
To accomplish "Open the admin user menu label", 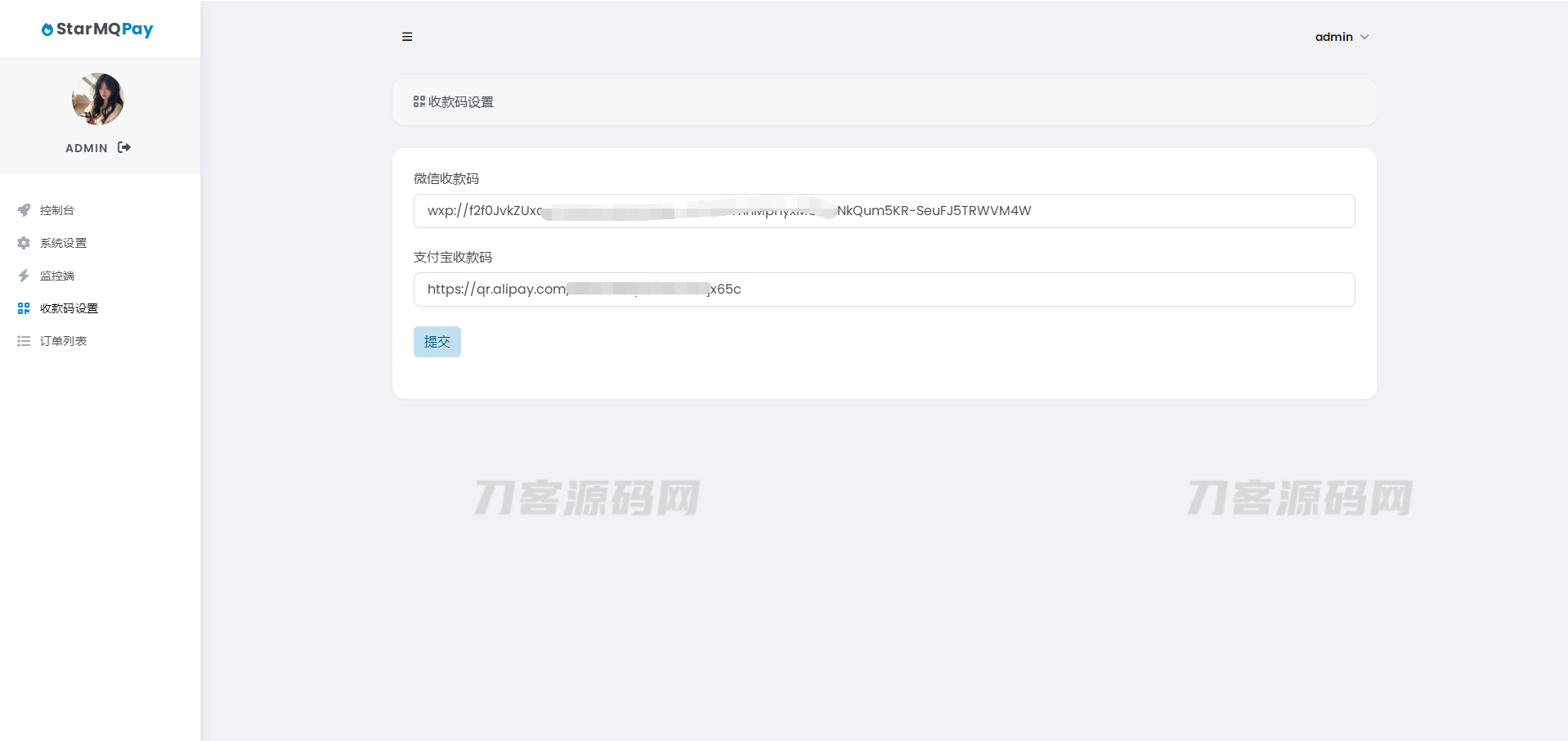I will coord(1333,37).
